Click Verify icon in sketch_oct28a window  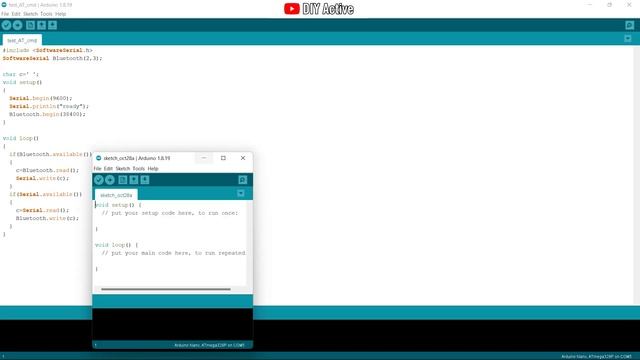pyautogui.click(x=99, y=180)
